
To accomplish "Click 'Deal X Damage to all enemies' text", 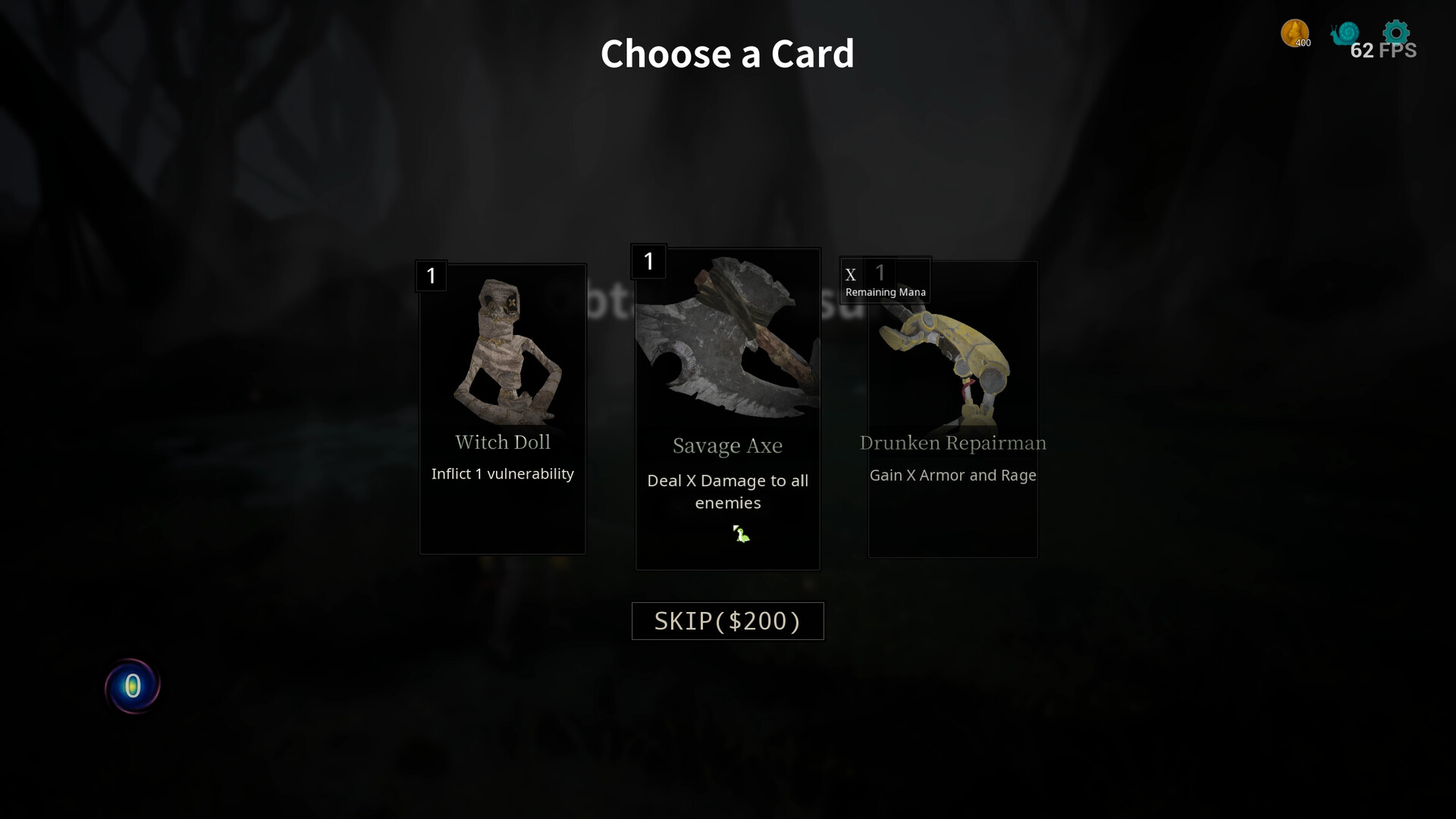I will point(728,491).
